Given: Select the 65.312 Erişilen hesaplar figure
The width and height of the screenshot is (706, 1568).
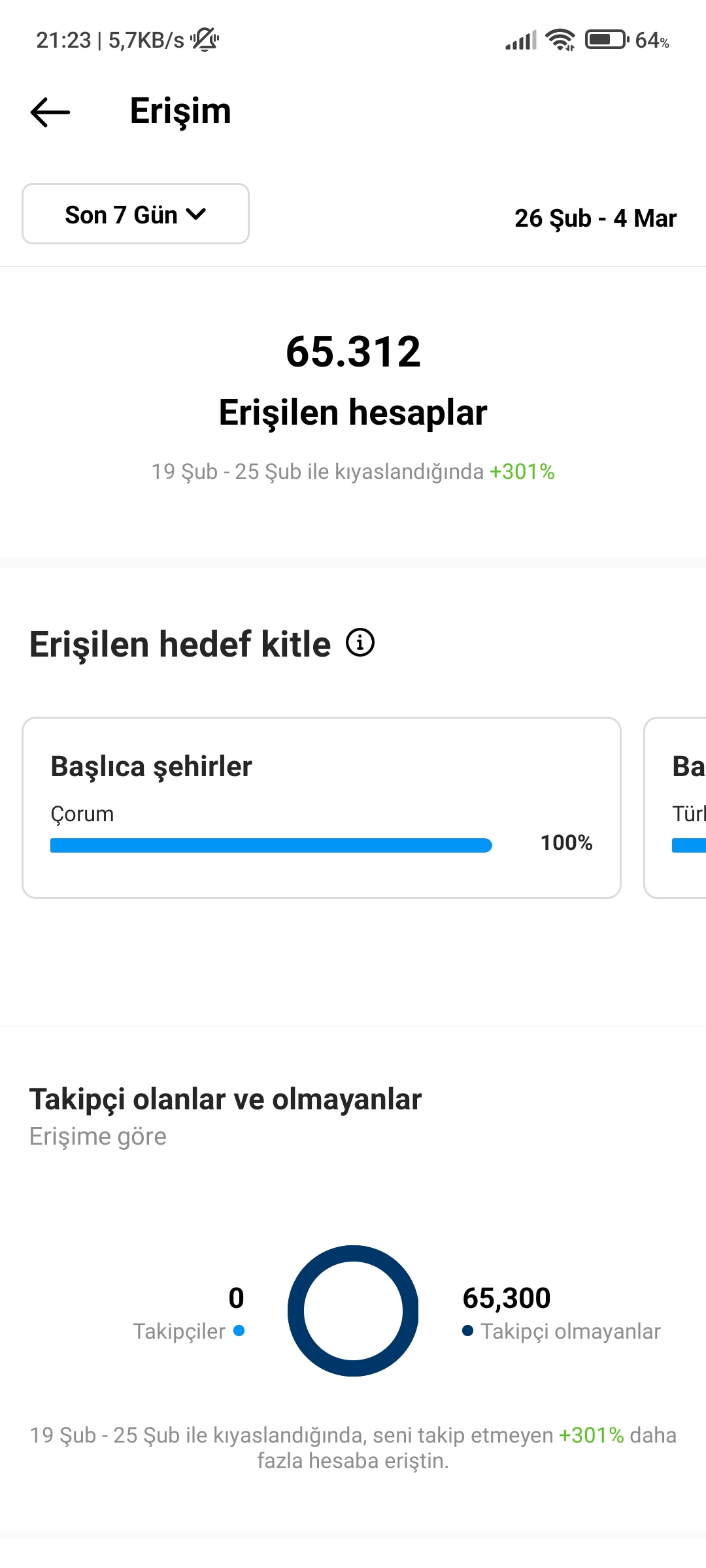Looking at the screenshot, I should coord(353,380).
